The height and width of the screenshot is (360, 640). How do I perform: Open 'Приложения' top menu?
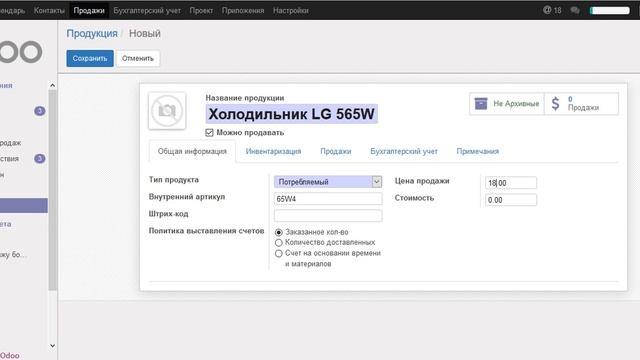tap(243, 10)
